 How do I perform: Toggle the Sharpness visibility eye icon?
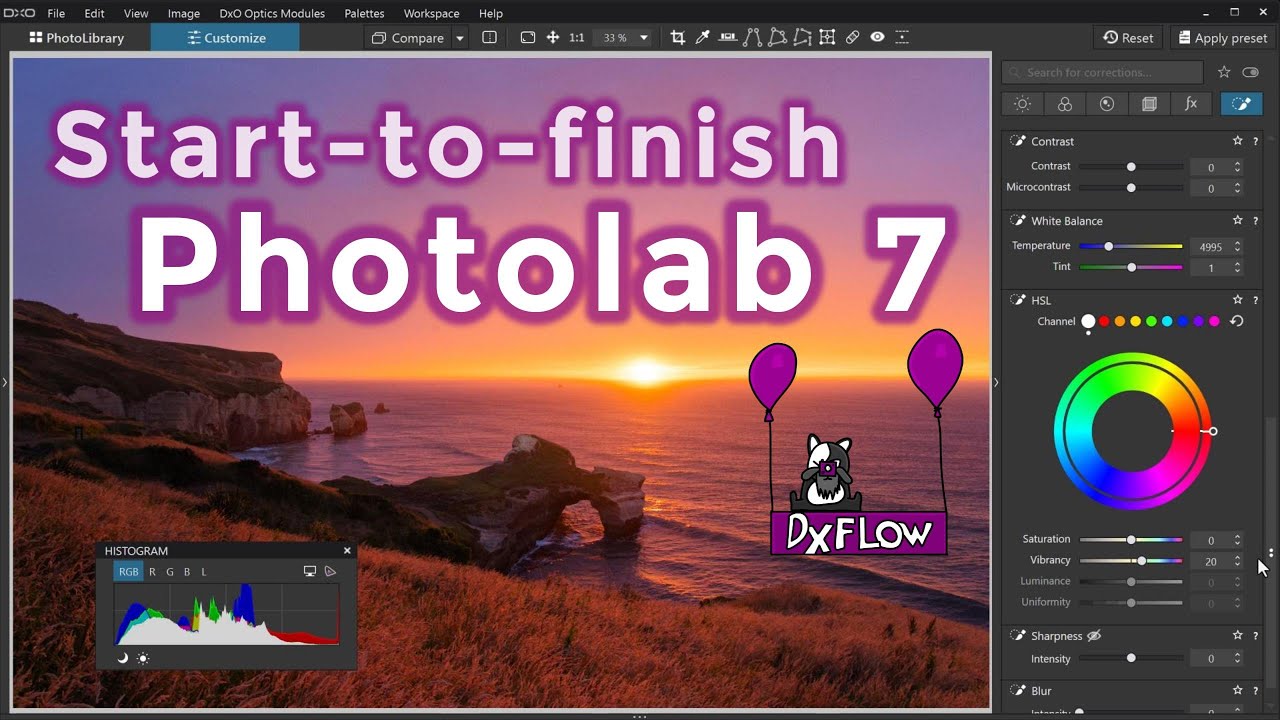tap(1094, 636)
